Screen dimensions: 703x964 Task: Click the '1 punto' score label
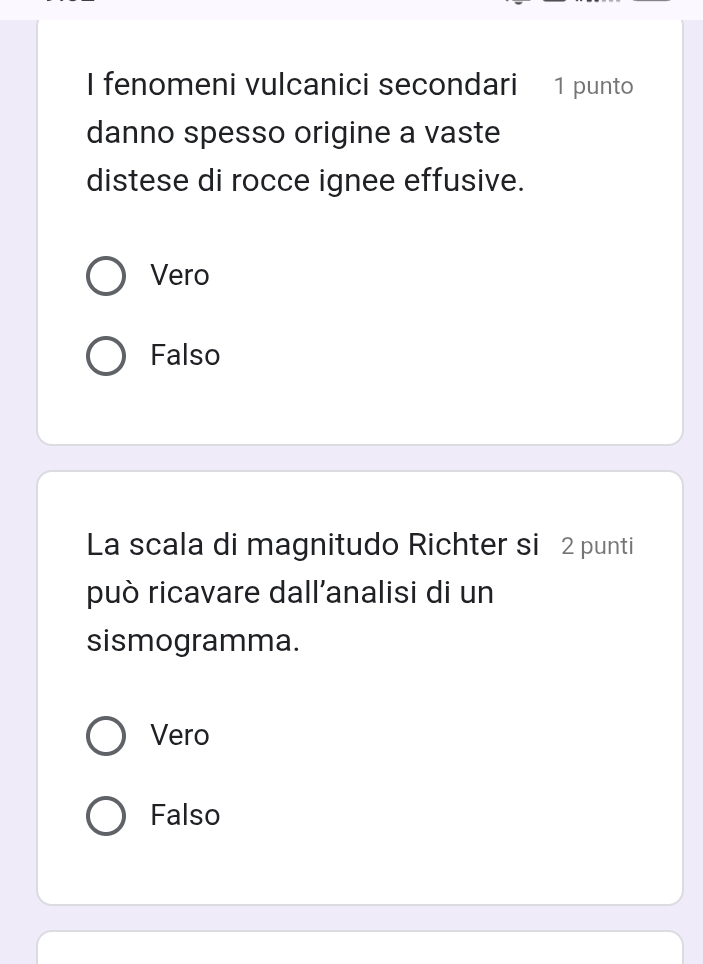(x=594, y=86)
